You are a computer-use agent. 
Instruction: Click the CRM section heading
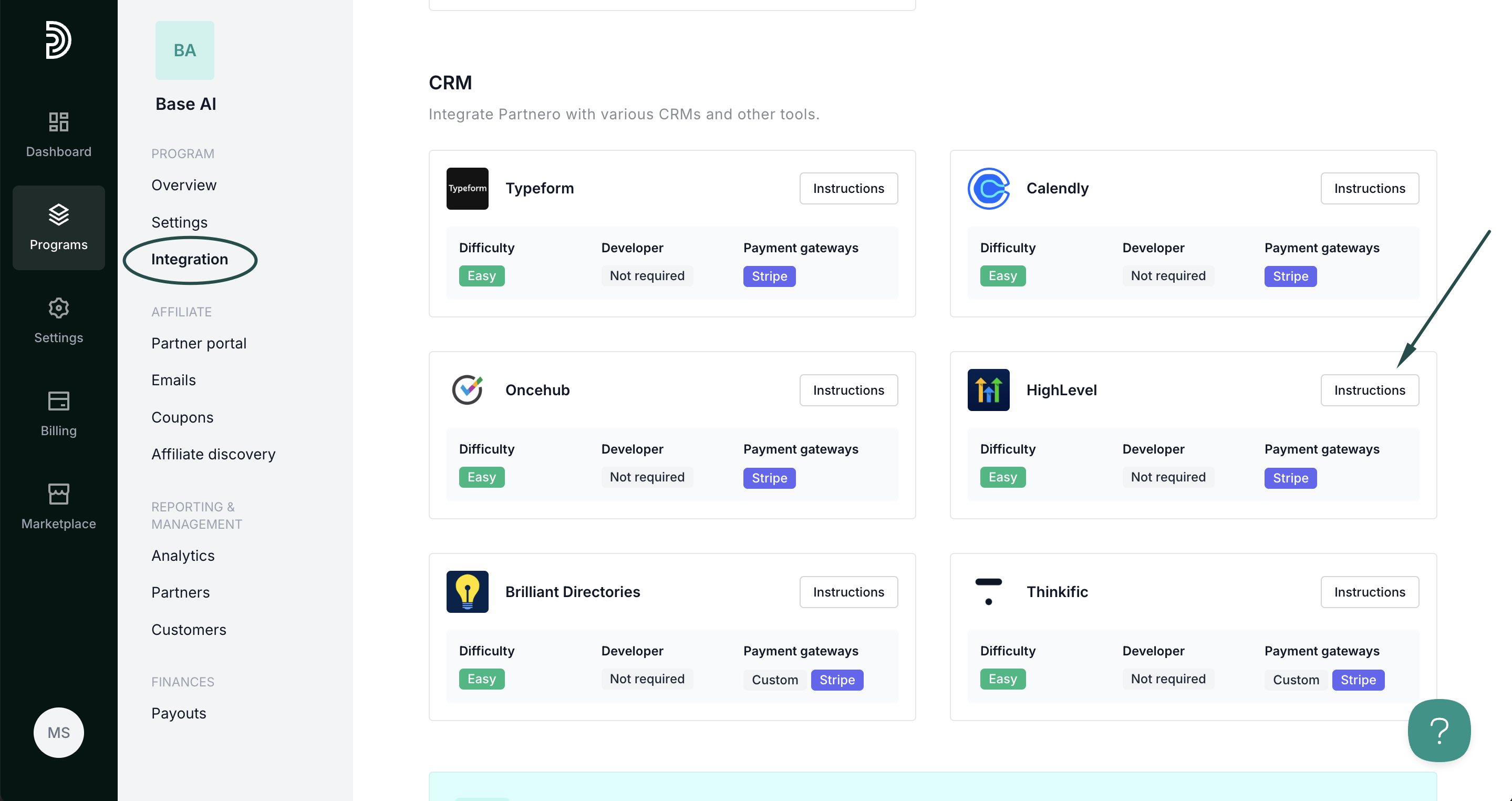pyautogui.click(x=450, y=83)
